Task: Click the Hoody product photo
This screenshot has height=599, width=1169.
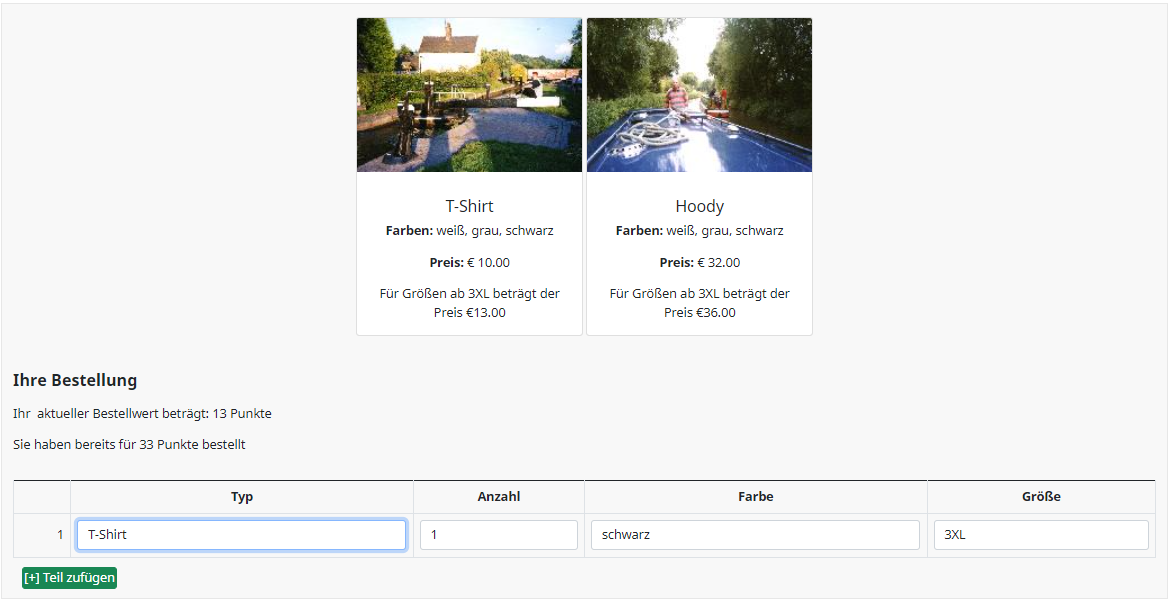Action: 699,95
